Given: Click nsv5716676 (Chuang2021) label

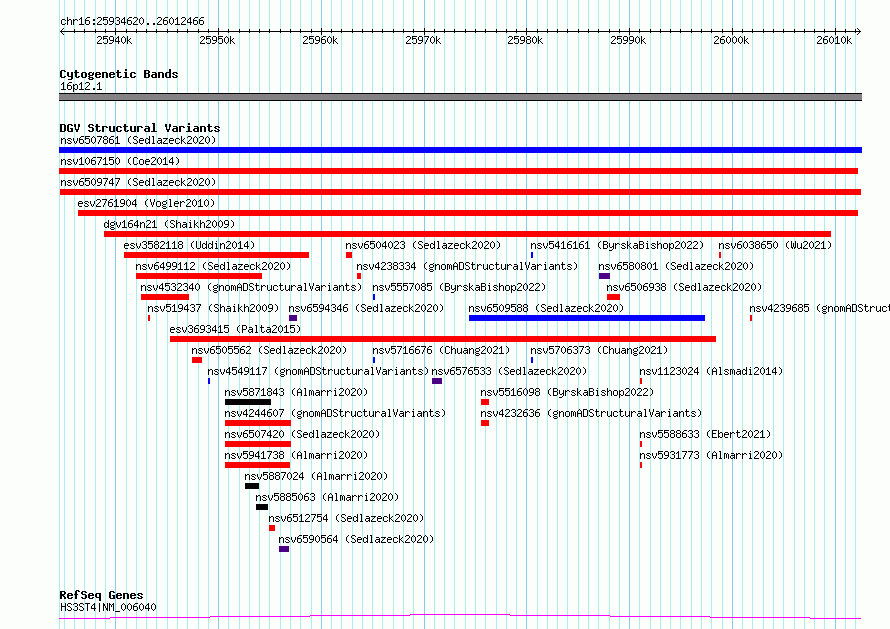Looking at the screenshot, I should coord(441,350).
